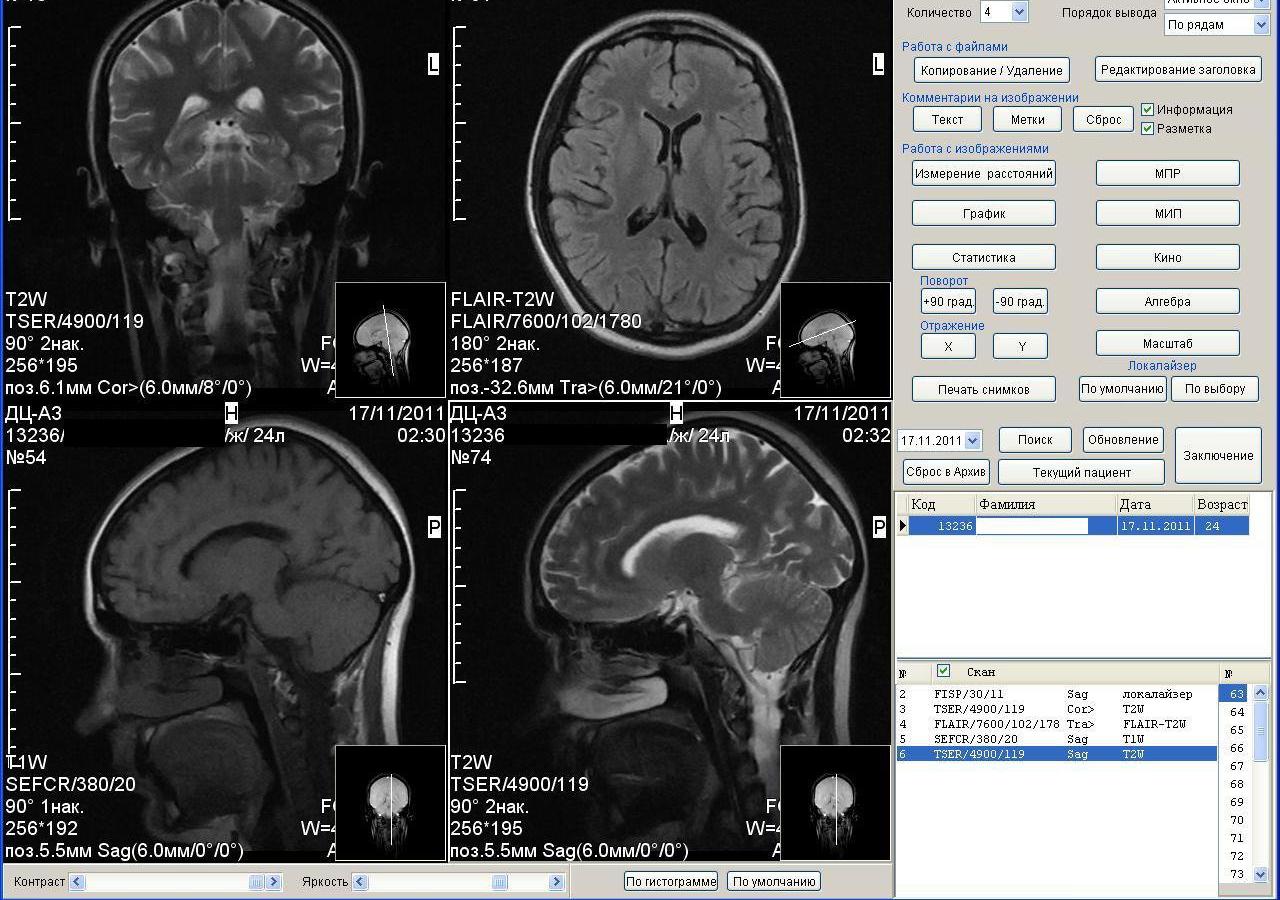
Task: Flip the image along Y
Action: [x=1020, y=346]
